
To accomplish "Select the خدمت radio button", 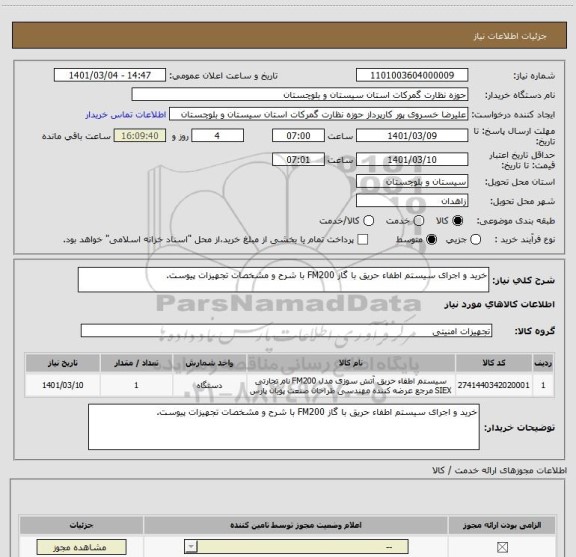I will 419,221.
